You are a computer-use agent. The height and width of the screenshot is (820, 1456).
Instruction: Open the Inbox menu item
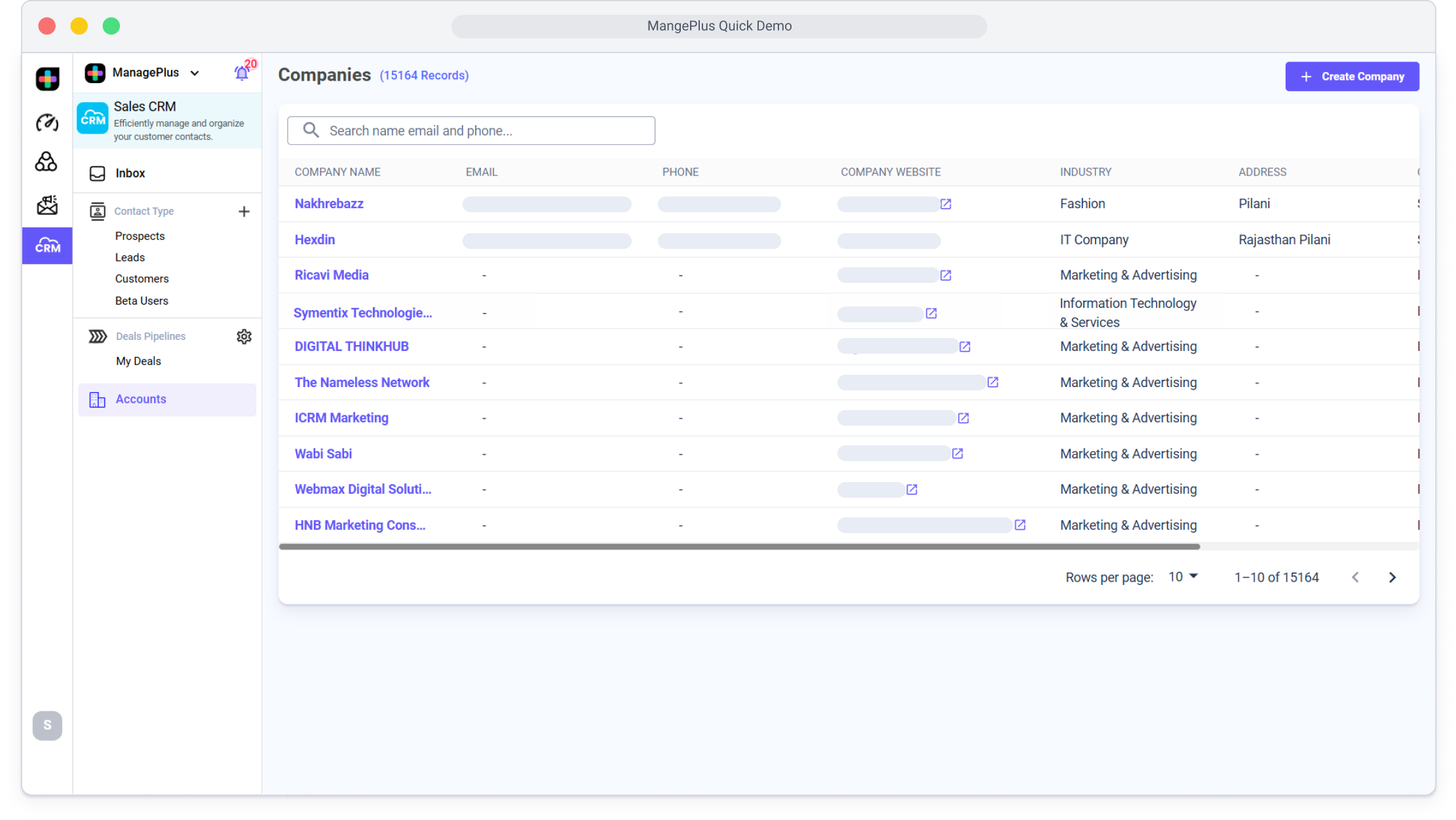click(130, 173)
